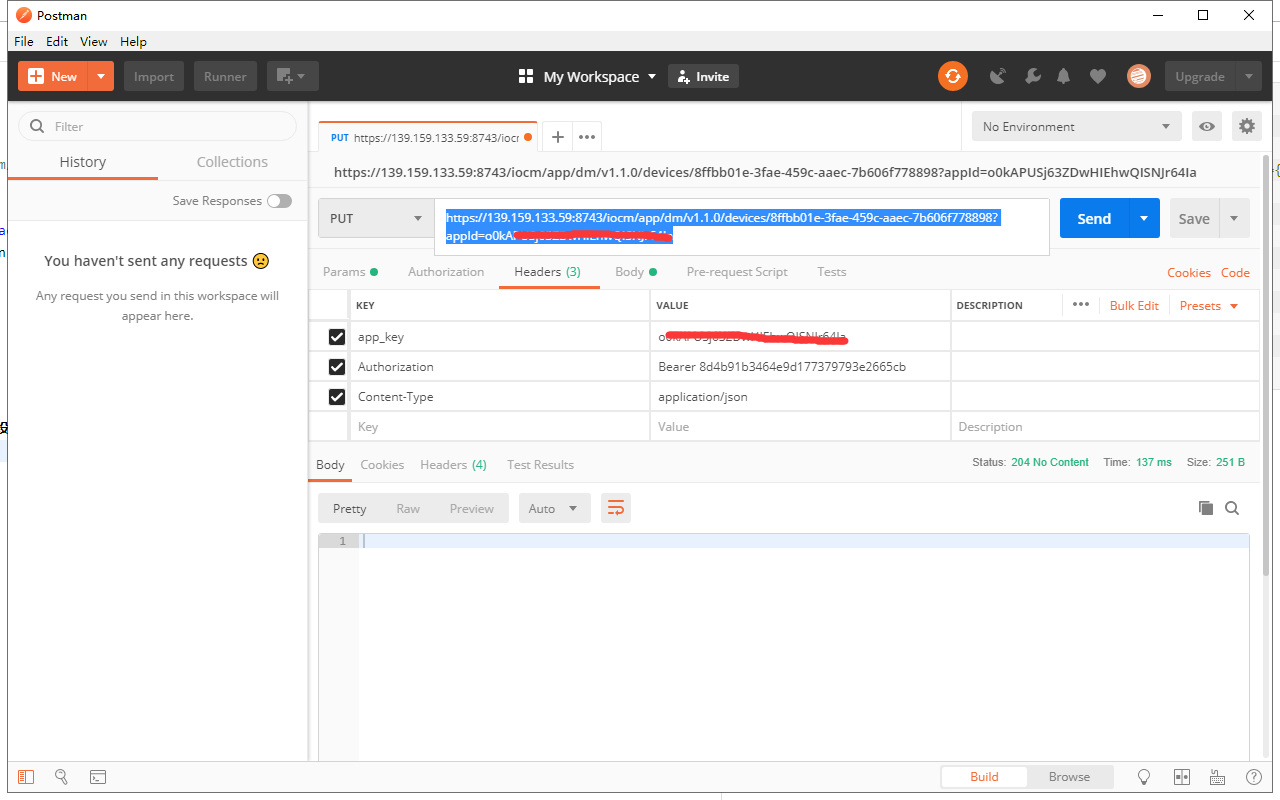Expand the New button dropdown arrow
Image resolution: width=1280 pixels, height=800 pixels.
(101, 76)
